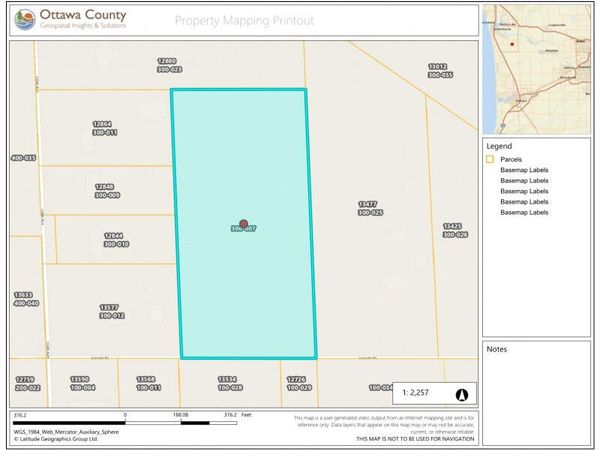Select parcel labeled 12848 300-009
Image resolution: width=600 pixels, height=450 pixels.
(x=107, y=190)
